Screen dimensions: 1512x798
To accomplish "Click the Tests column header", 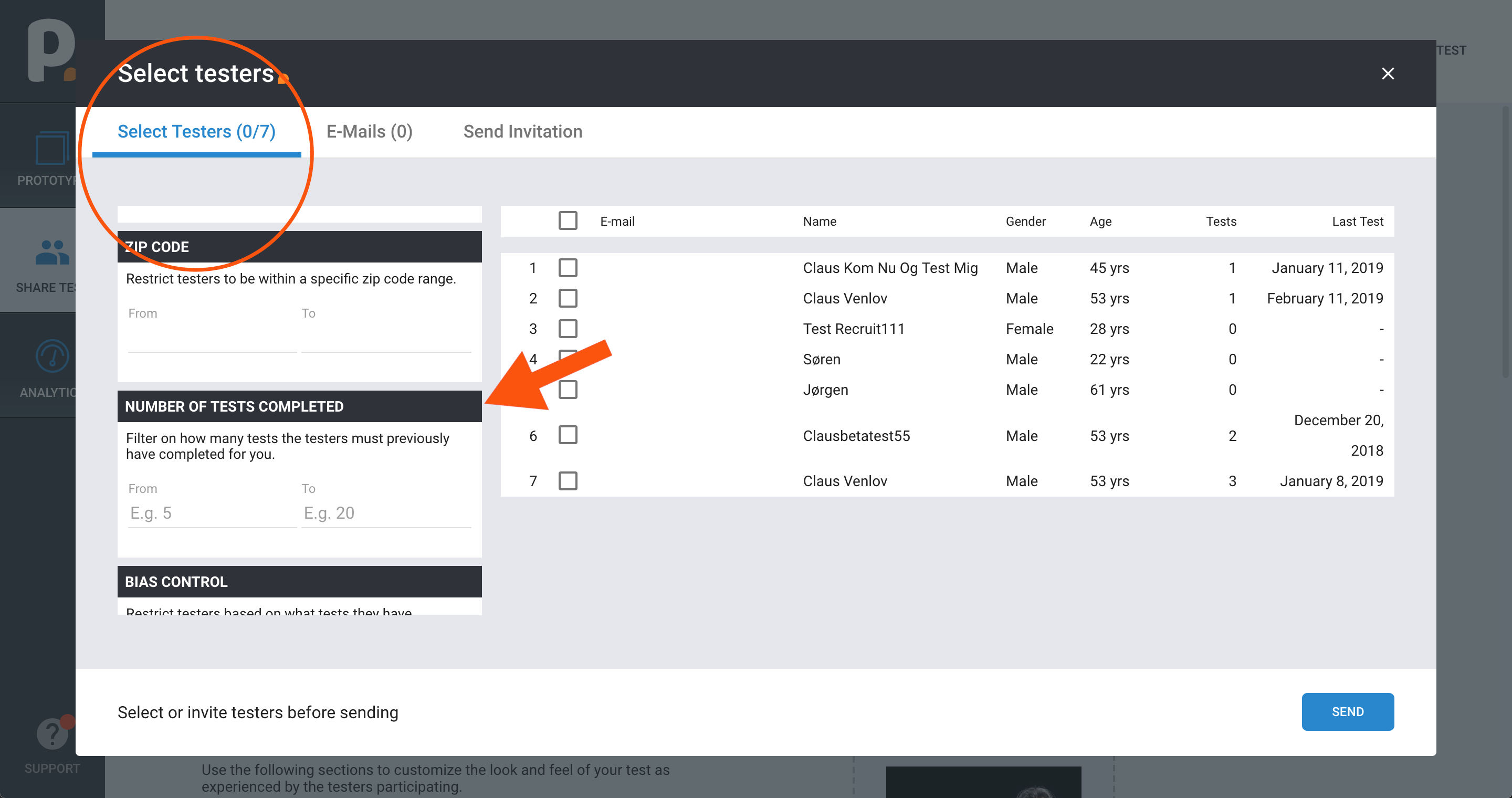I will pos(1221,221).
